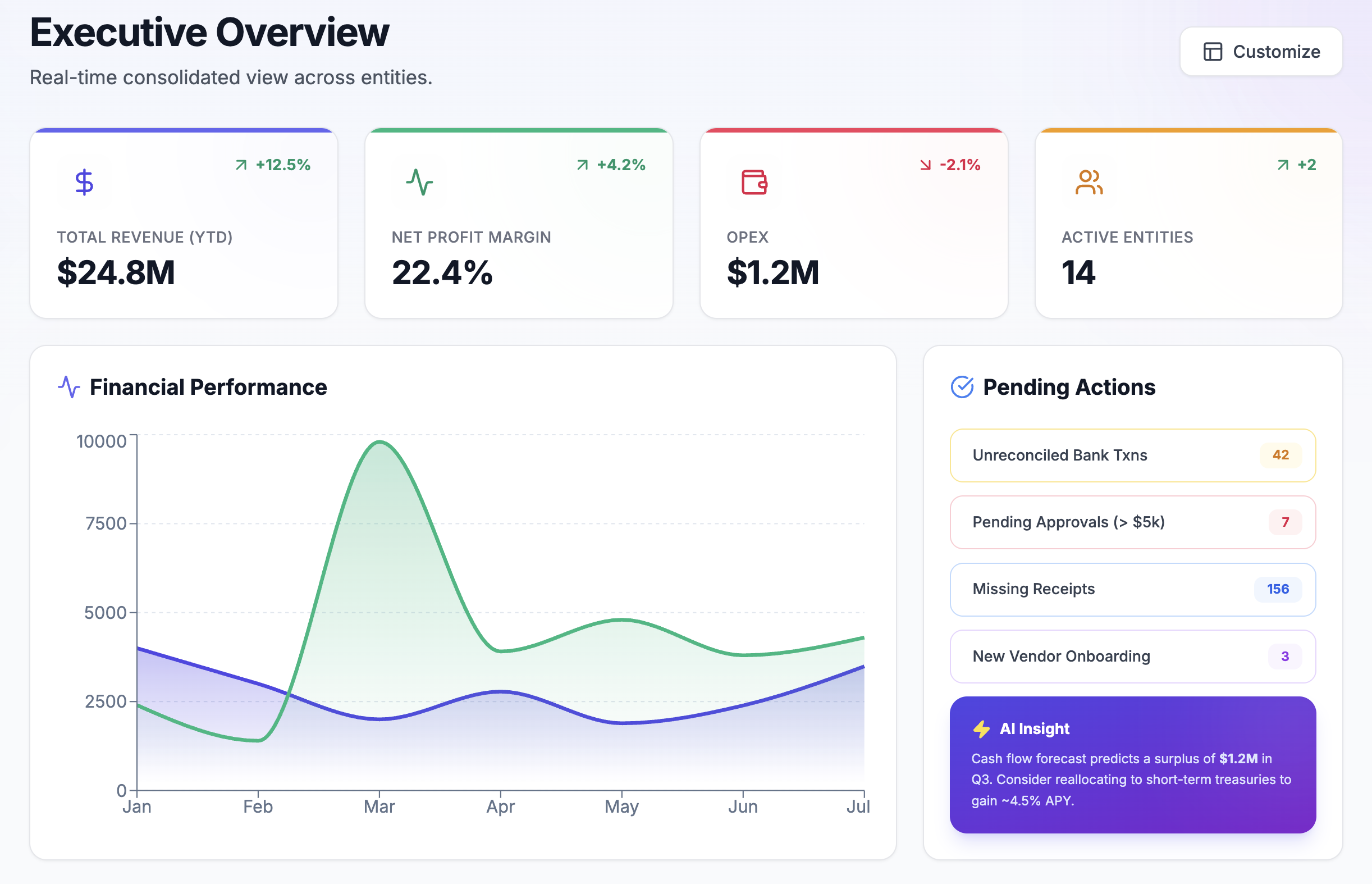Click the checkmark circle icon by Pending Actions
Screen dimensions: 1372x884
coord(962,387)
